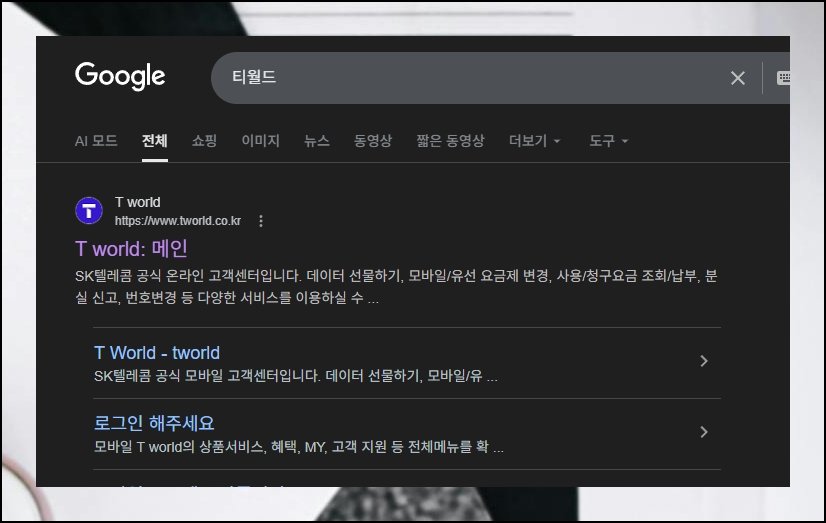Select the 전체 tab

154,141
